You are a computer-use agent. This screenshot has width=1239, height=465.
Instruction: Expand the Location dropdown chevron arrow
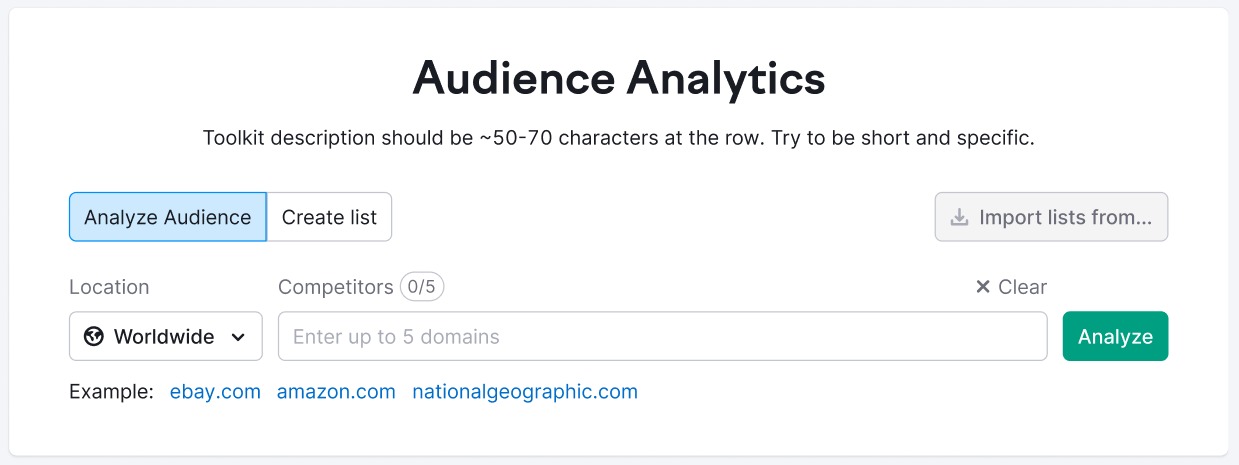coord(238,337)
